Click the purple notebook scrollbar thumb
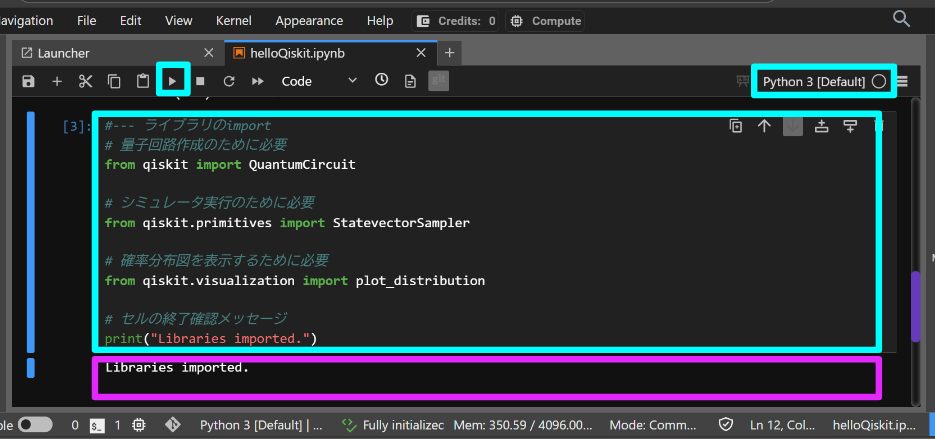 pyautogui.click(x=916, y=307)
